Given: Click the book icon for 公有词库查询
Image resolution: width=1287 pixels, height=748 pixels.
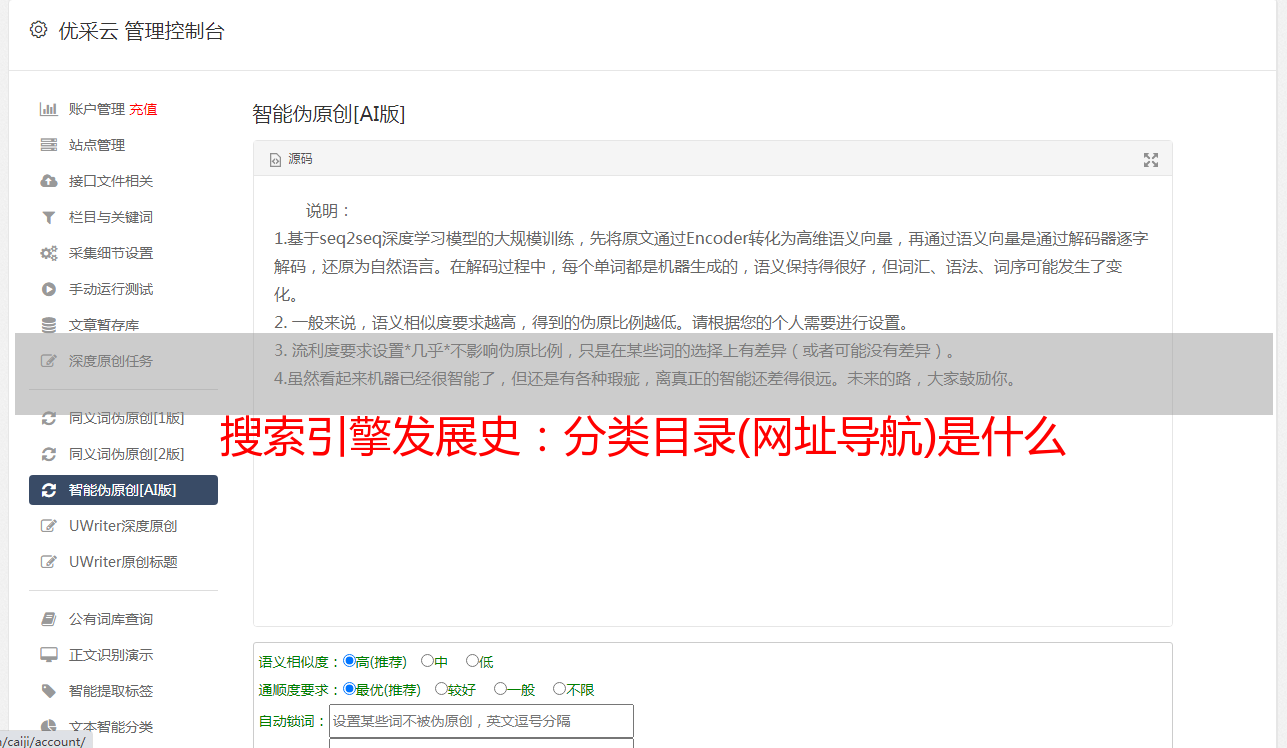Looking at the screenshot, I should click(x=48, y=619).
